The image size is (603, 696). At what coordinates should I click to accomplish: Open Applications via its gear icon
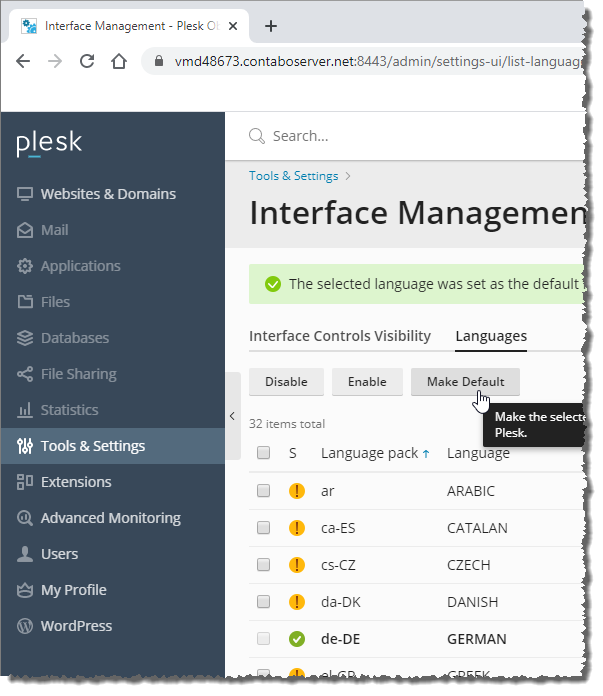25,266
